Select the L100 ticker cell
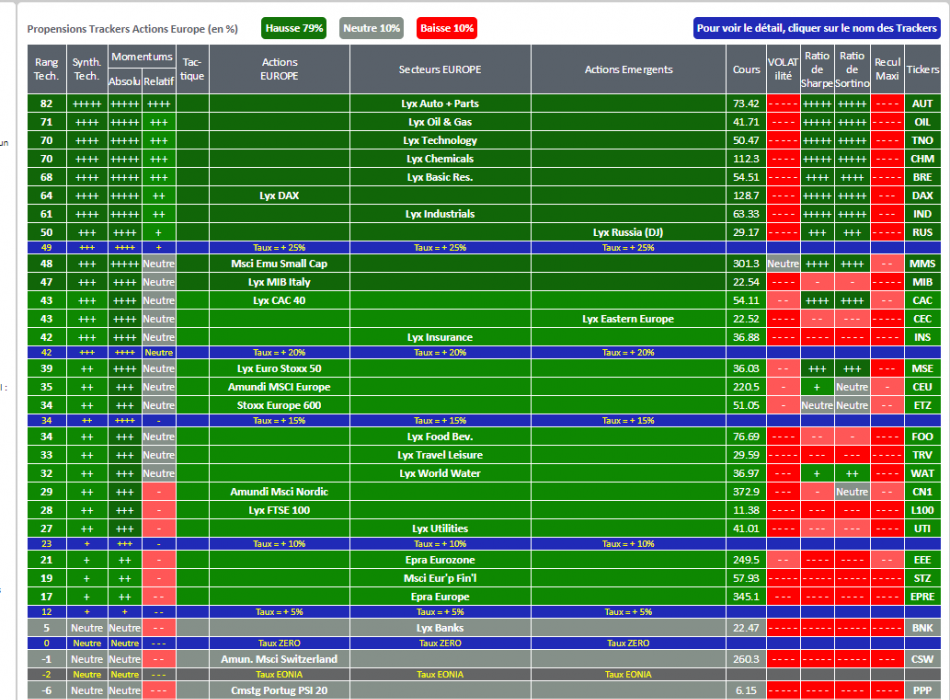 [x=922, y=510]
